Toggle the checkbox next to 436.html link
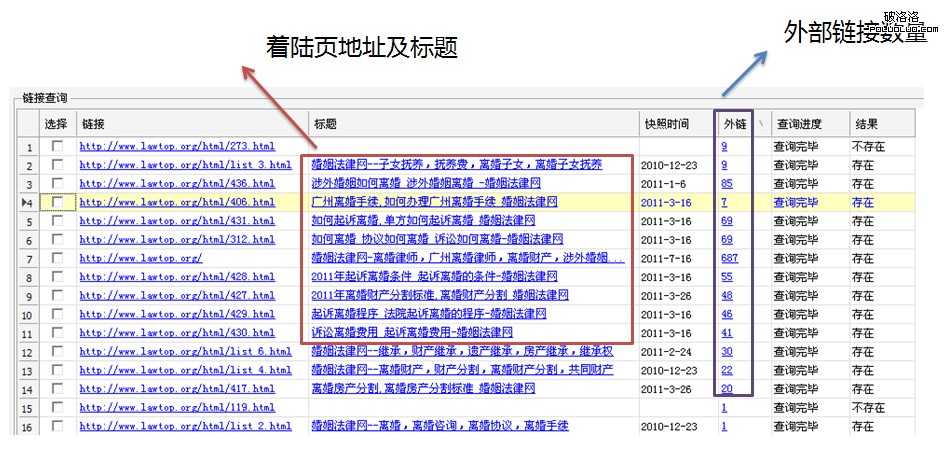Viewport: 949px width, 468px height. (57, 184)
